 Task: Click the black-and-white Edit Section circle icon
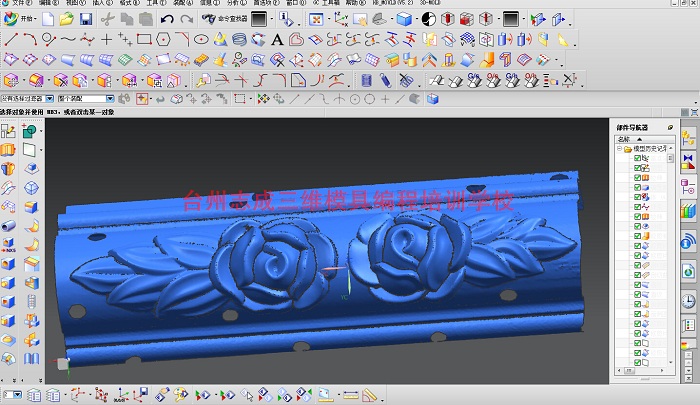pos(429,19)
